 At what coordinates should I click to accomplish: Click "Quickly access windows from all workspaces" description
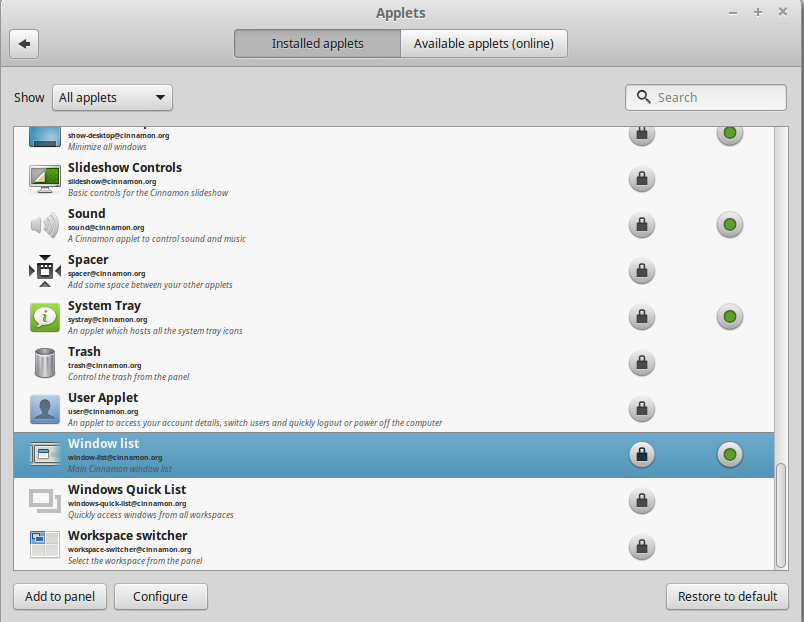(150, 515)
